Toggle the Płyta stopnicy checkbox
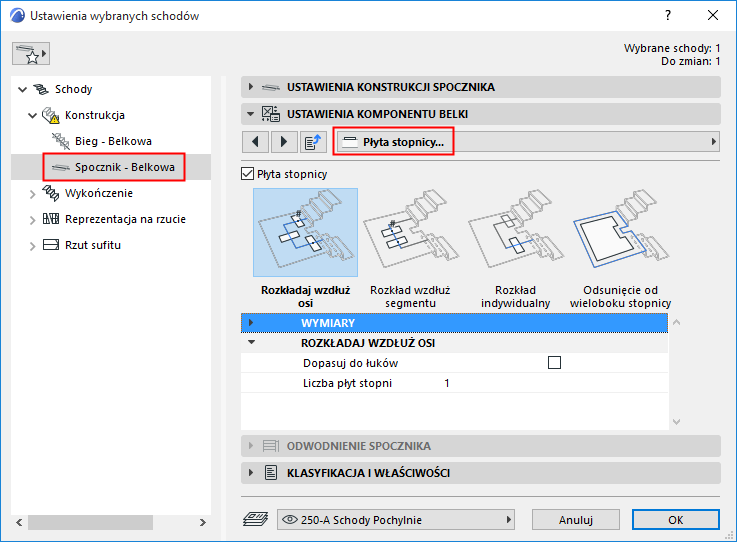The image size is (737, 542). click(248, 174)
